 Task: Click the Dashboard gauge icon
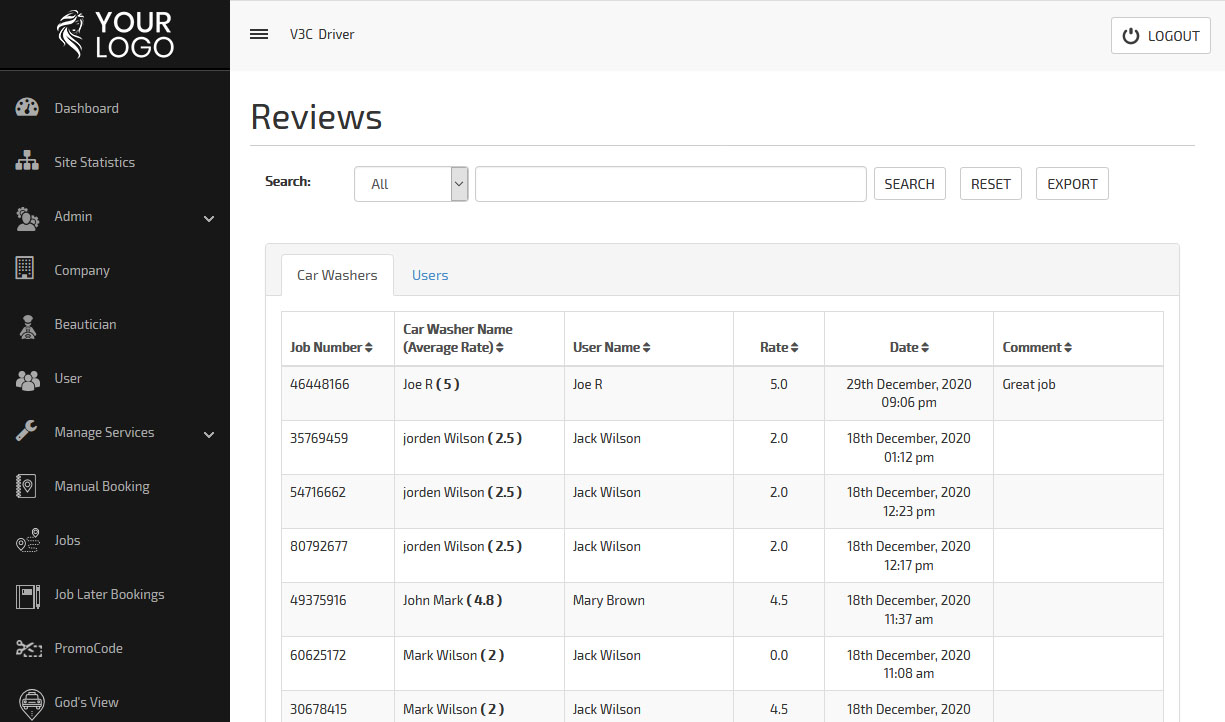pyautogui.click(x=27, y=108)
